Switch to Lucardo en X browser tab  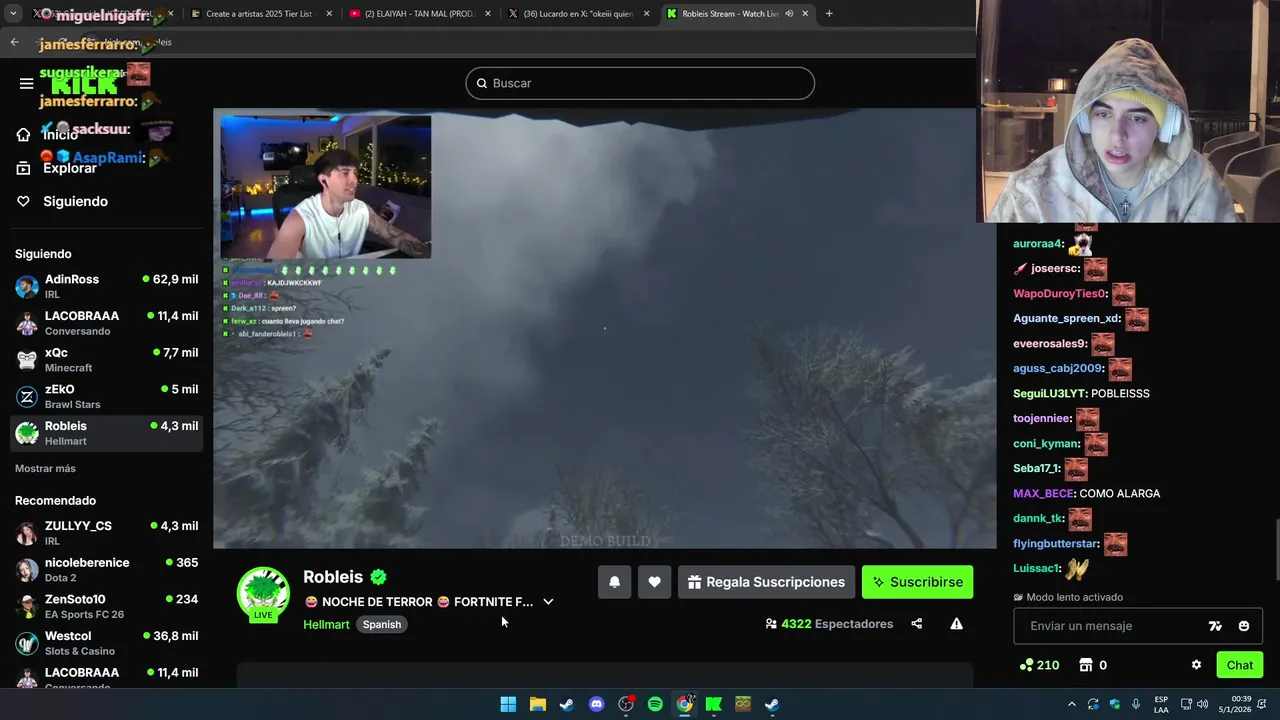578,14
